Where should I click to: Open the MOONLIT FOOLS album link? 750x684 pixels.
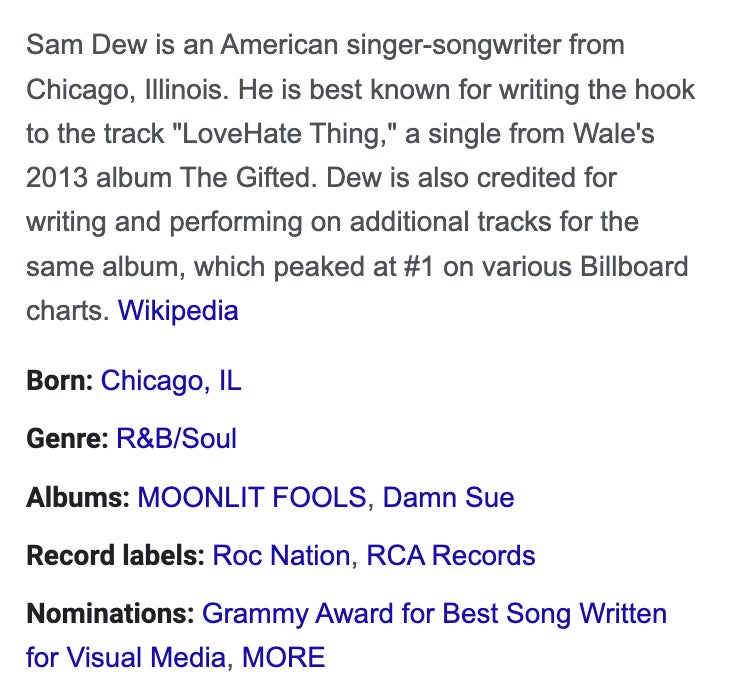(251, 497)
